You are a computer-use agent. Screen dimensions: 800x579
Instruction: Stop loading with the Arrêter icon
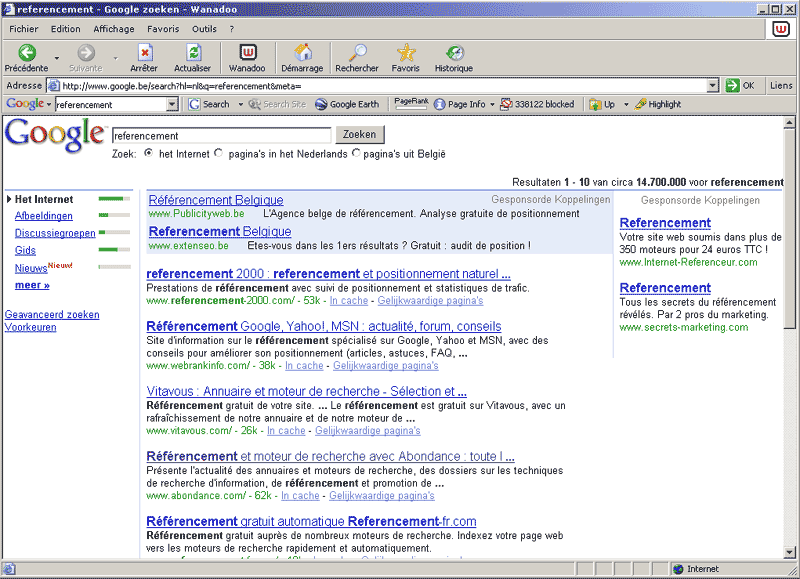click(x=145, y=53)
